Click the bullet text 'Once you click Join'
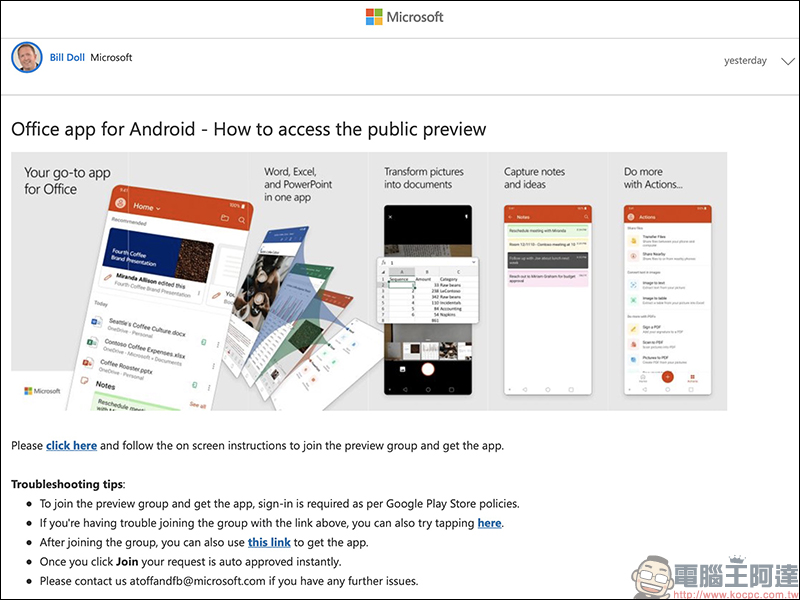Screen dimensions: 800x600 click(190, 562)
